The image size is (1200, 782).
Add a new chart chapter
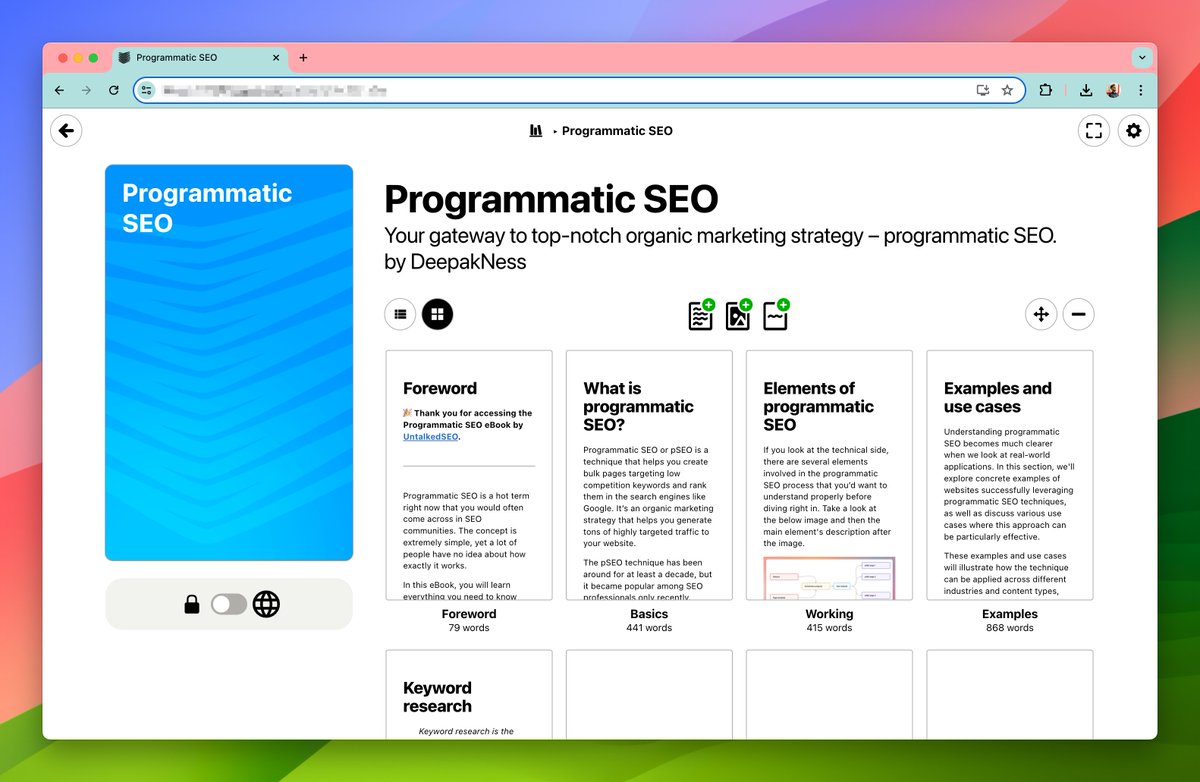(x=776, y=314)
